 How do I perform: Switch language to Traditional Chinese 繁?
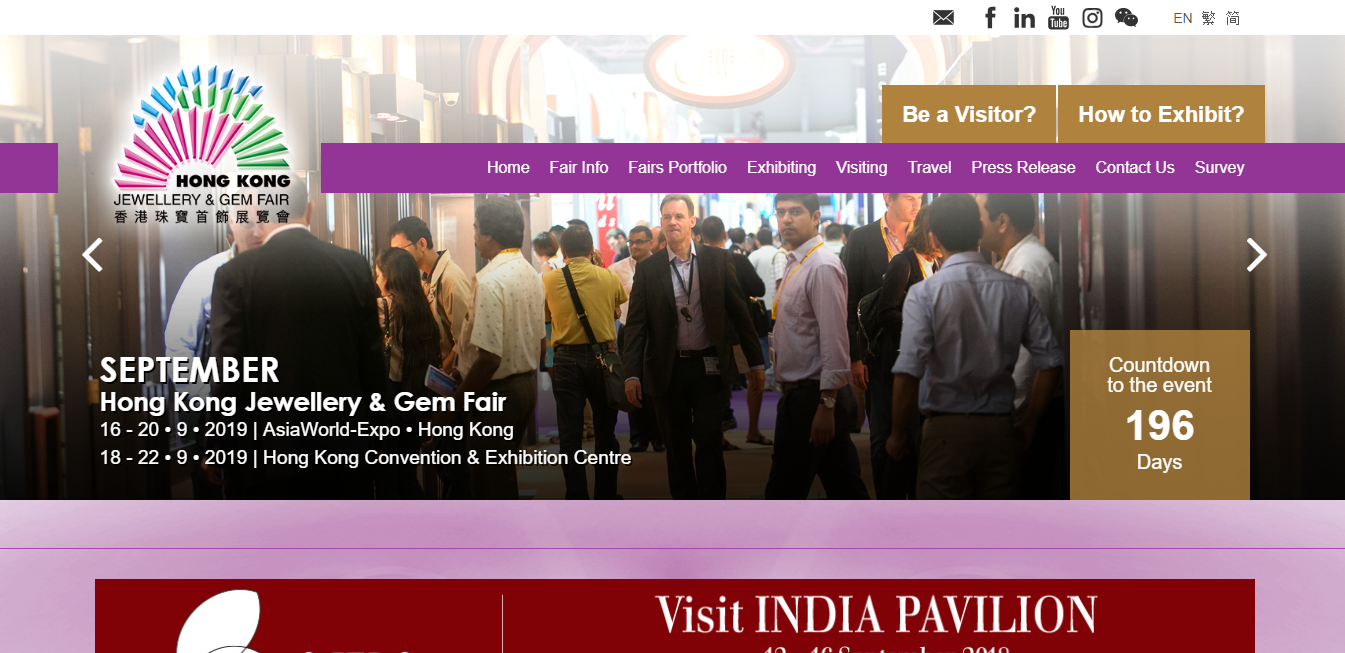click(x=1208, y=18)
